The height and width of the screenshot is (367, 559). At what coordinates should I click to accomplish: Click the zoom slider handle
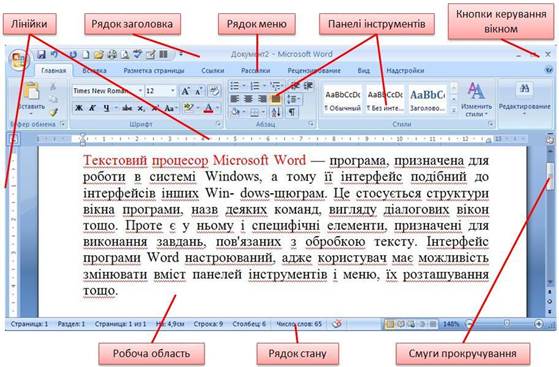507,323
